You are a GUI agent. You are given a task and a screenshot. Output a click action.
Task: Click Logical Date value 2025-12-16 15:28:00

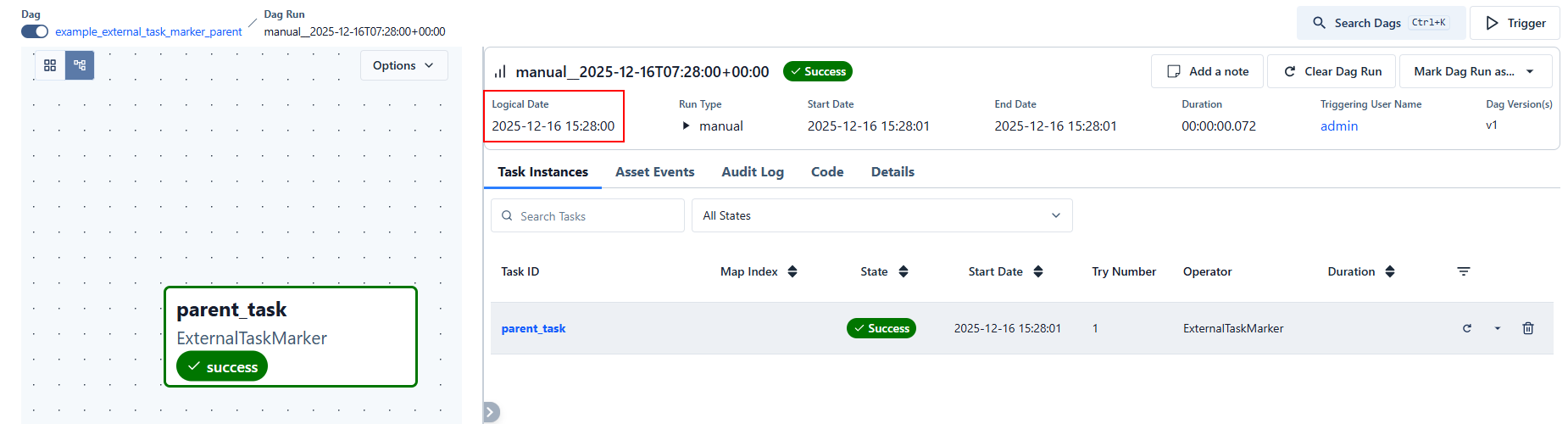553,126
